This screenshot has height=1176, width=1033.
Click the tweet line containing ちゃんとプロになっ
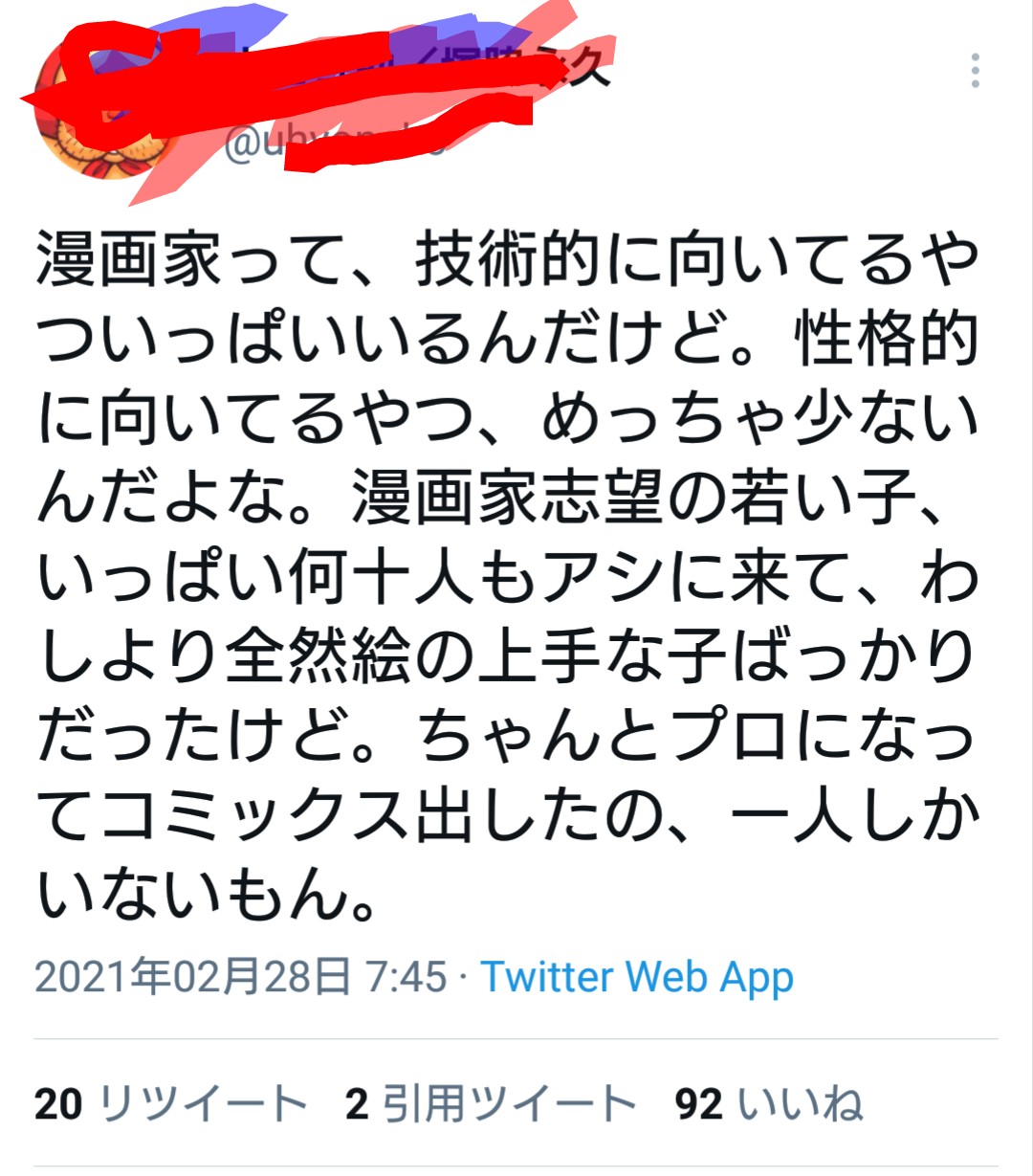[507, 737]
